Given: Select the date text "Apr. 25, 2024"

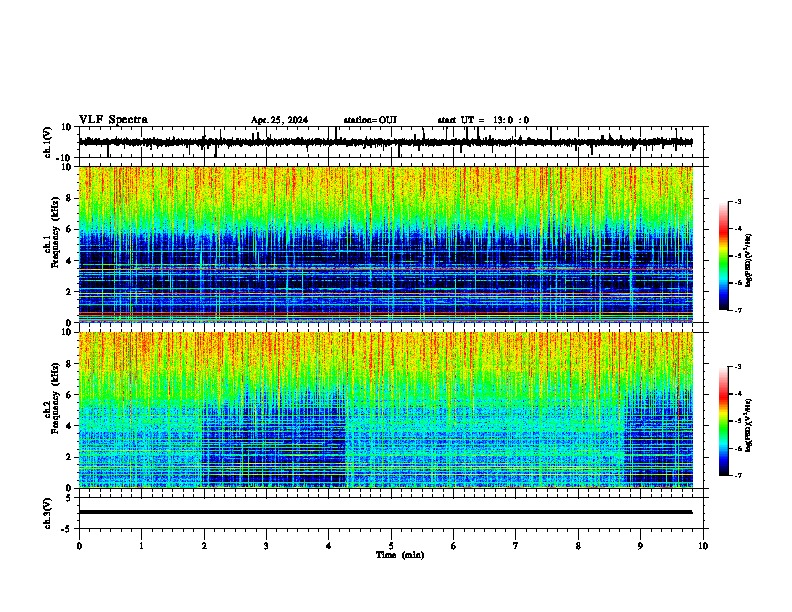Looking at the screenshot, I should pyautogui.click(x=279, y=120).
